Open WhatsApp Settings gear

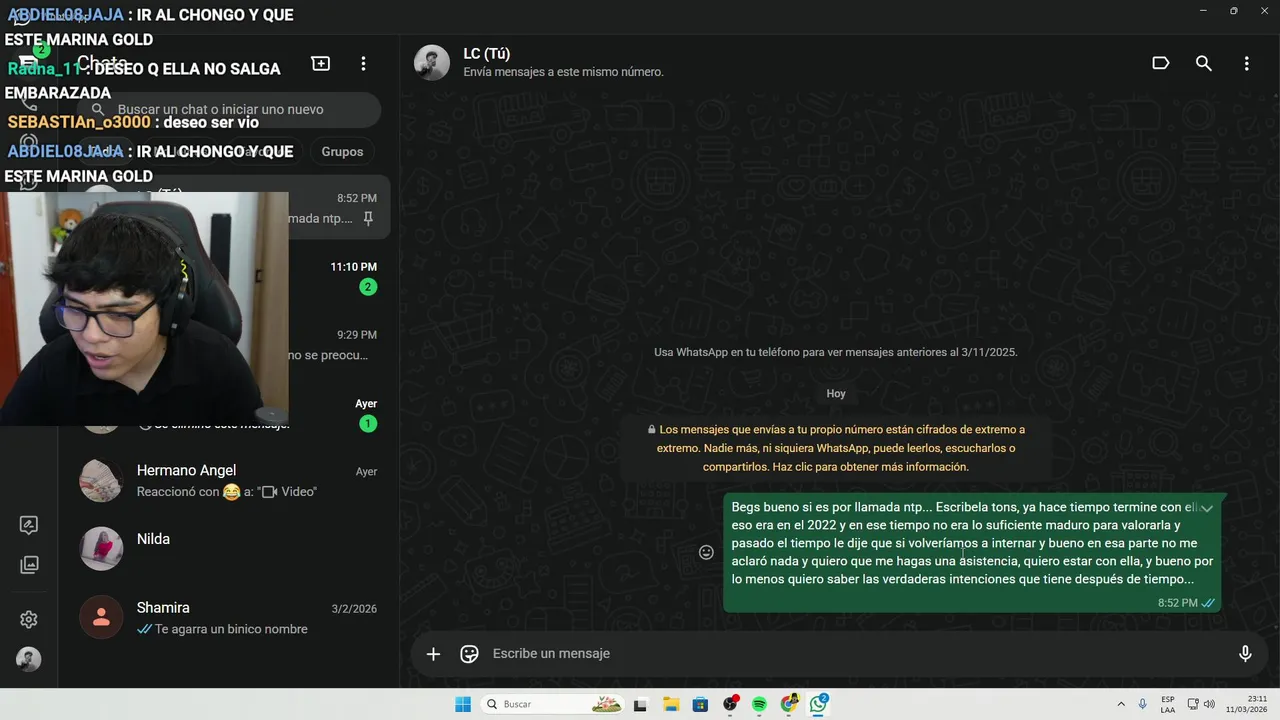29,620
